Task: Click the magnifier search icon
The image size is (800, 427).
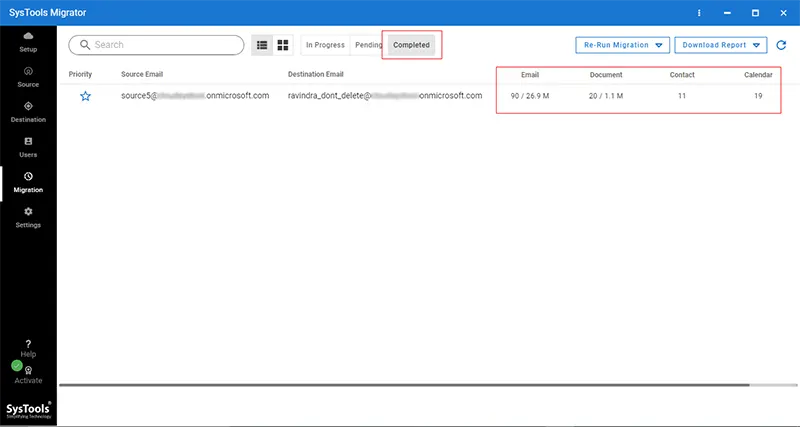Action: coord(85,45)
